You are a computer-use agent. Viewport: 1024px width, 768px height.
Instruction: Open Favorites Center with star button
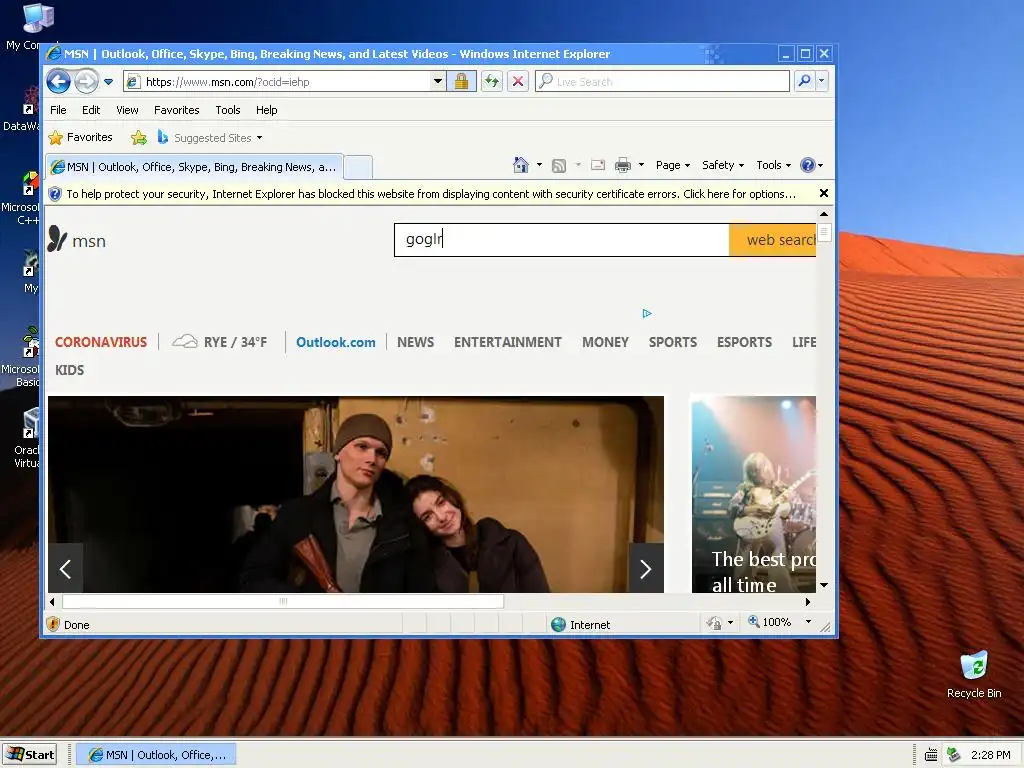tap(80, 137)
